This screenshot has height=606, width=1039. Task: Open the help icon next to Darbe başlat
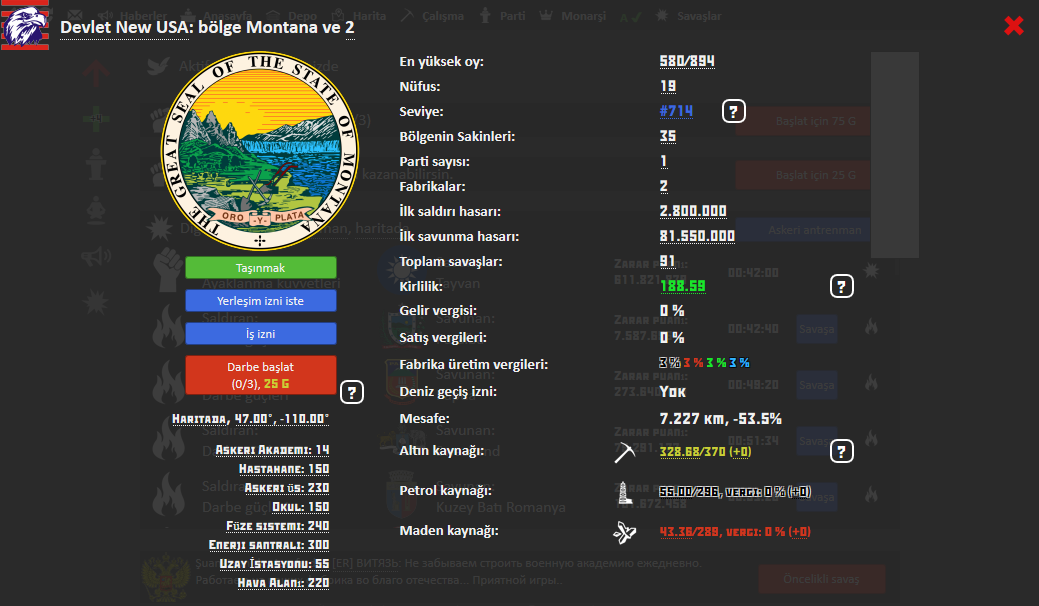point(351,392)
